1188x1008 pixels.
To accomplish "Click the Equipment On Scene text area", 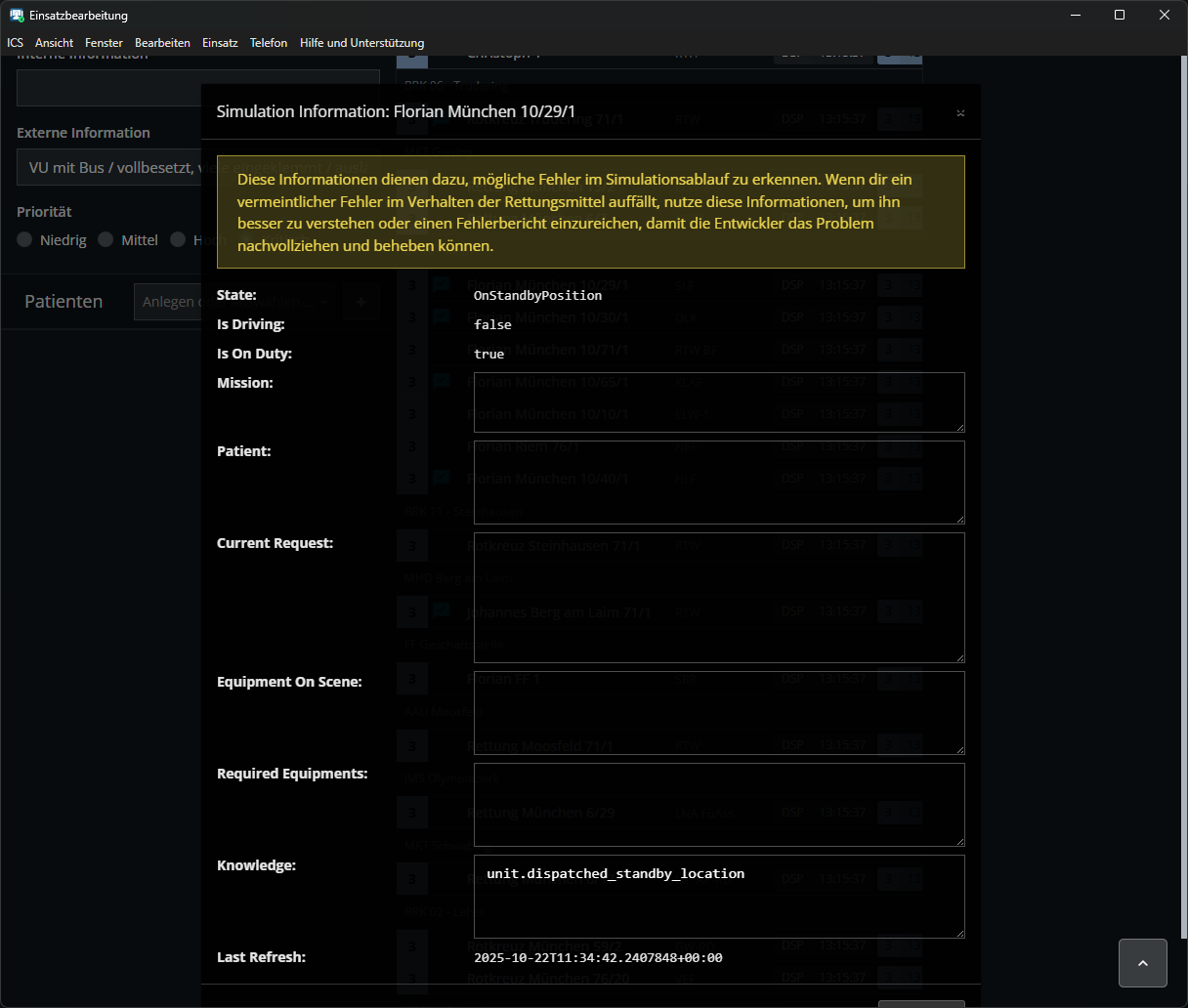I will click(x=718, y=712).
